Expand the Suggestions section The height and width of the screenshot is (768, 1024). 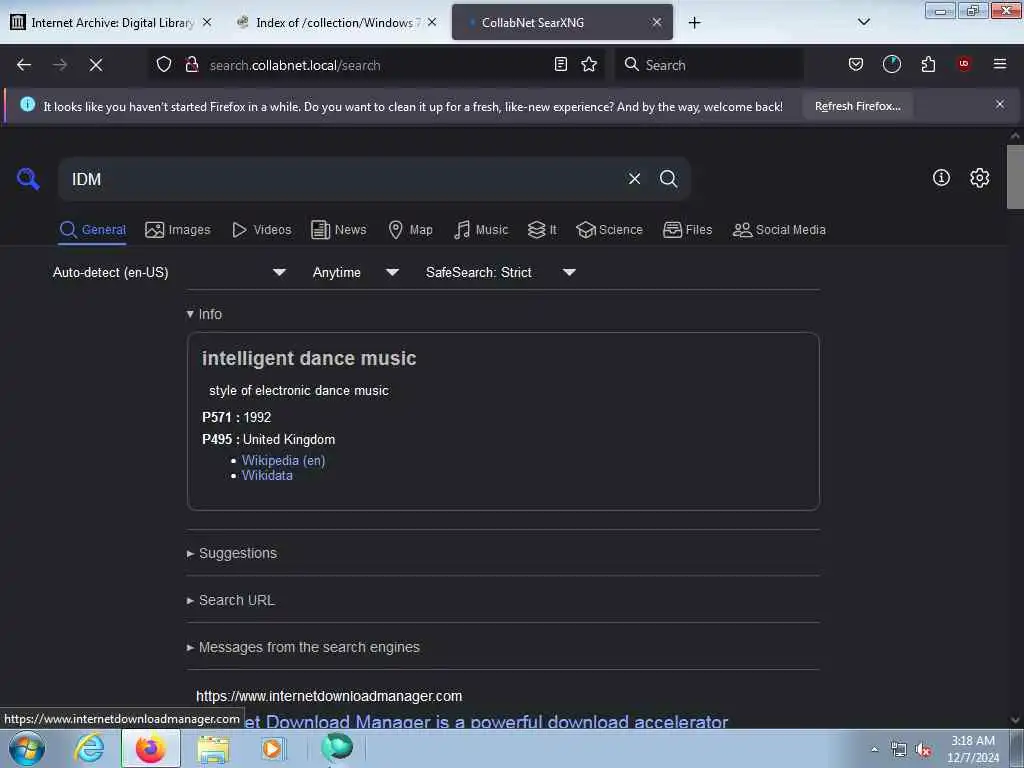coord(232,553)
